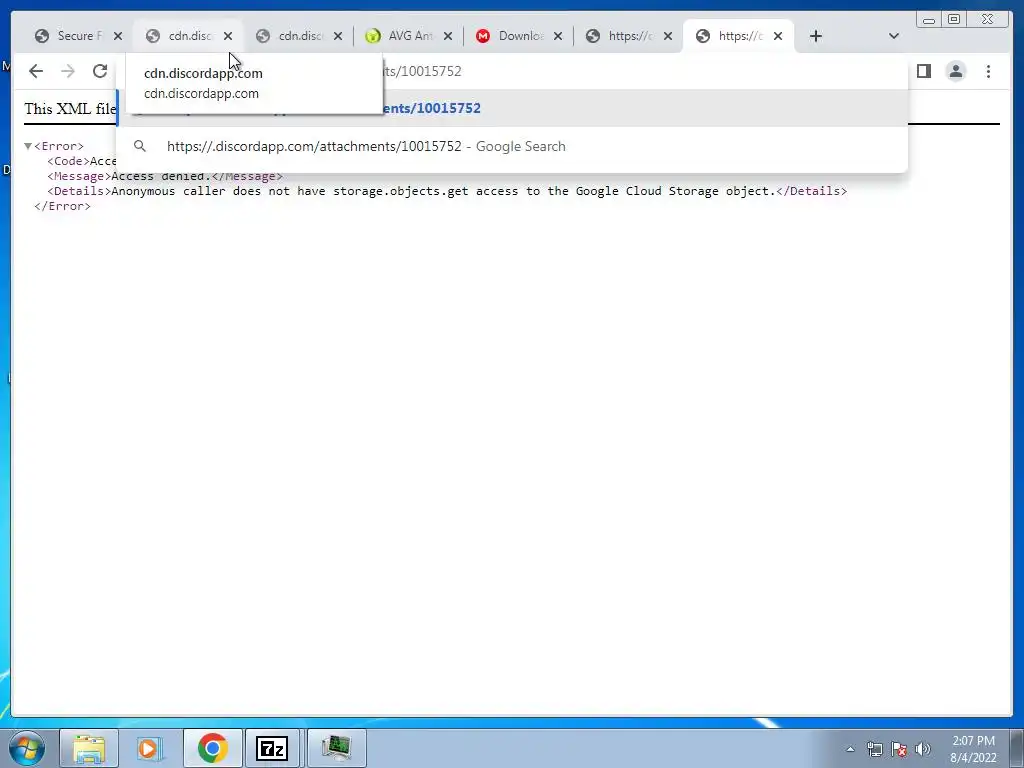Close the active https:// tab

[x=778, y=36]
